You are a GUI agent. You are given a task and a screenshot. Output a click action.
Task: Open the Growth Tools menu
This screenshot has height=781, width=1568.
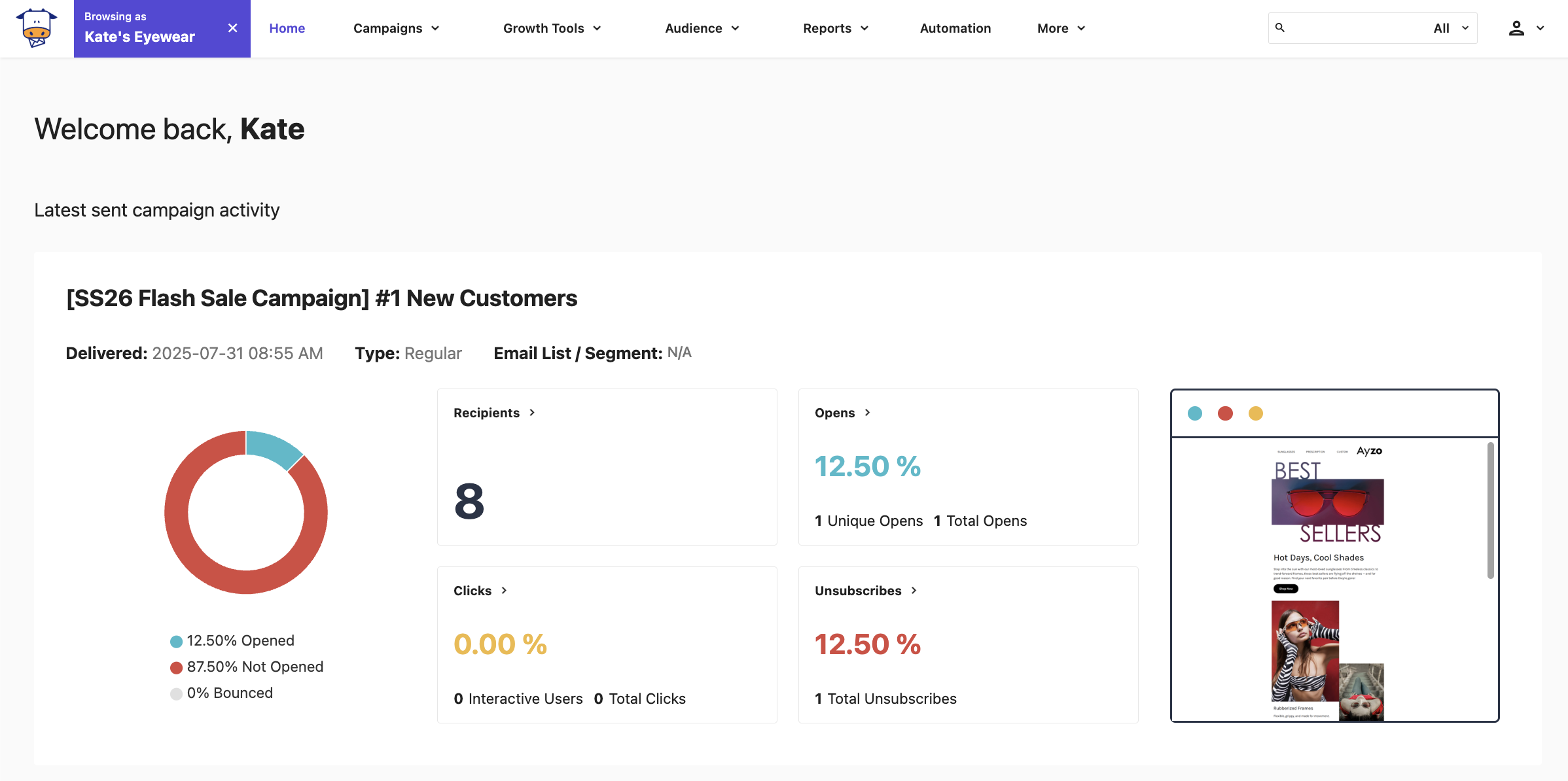[x=552, y=28]
